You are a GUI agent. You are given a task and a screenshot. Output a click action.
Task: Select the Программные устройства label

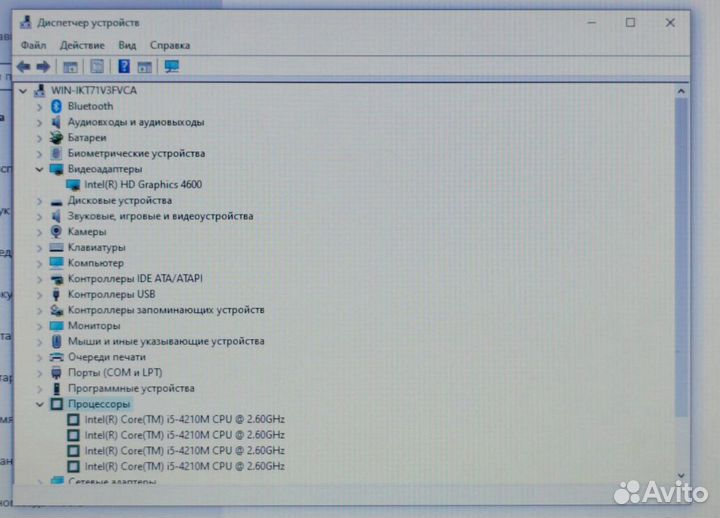[131, 388]
